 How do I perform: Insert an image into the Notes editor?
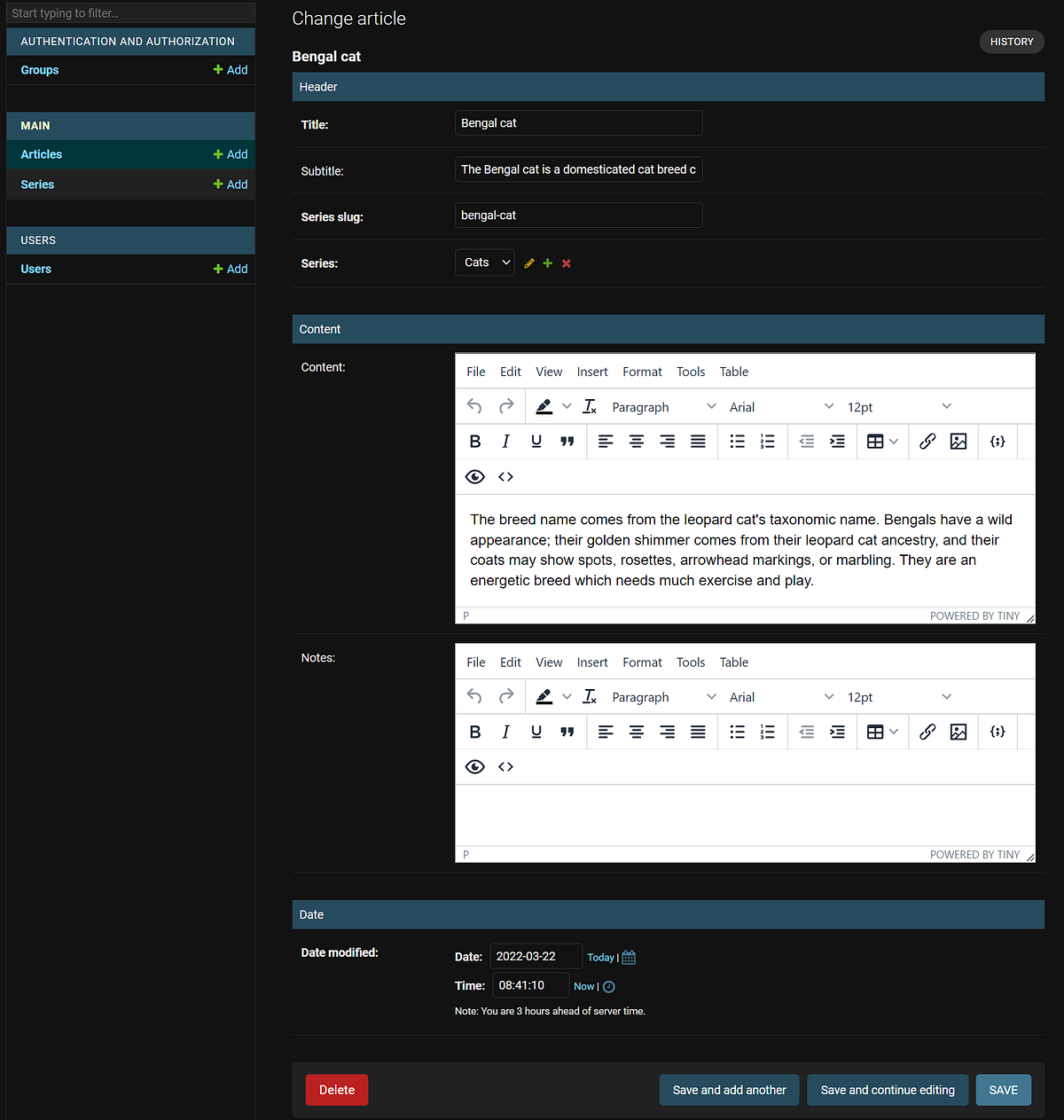pyautogui.click(x=958, y=732)
